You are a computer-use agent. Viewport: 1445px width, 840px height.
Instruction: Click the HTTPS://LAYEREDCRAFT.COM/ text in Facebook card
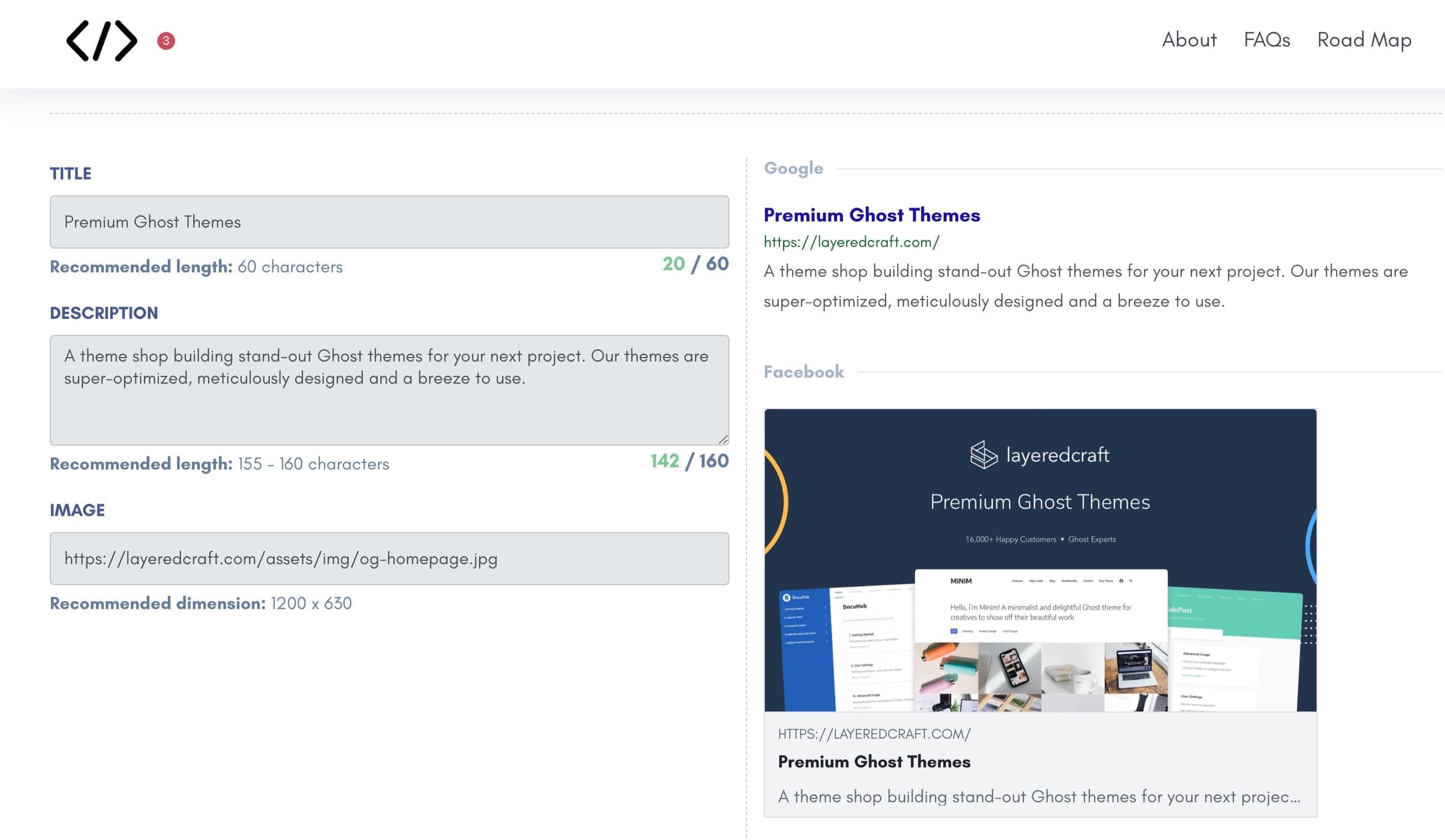(x=873, y=734)
